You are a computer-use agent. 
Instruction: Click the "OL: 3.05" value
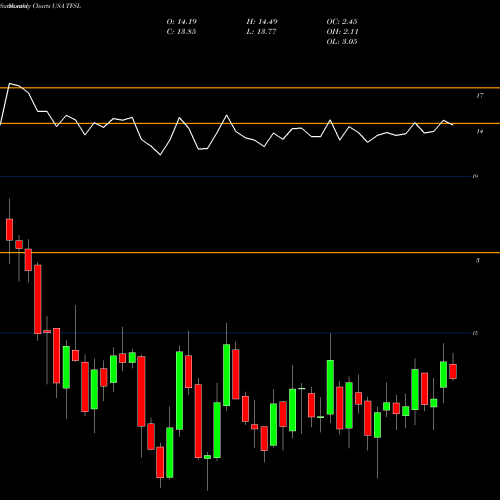pos(342,42)
